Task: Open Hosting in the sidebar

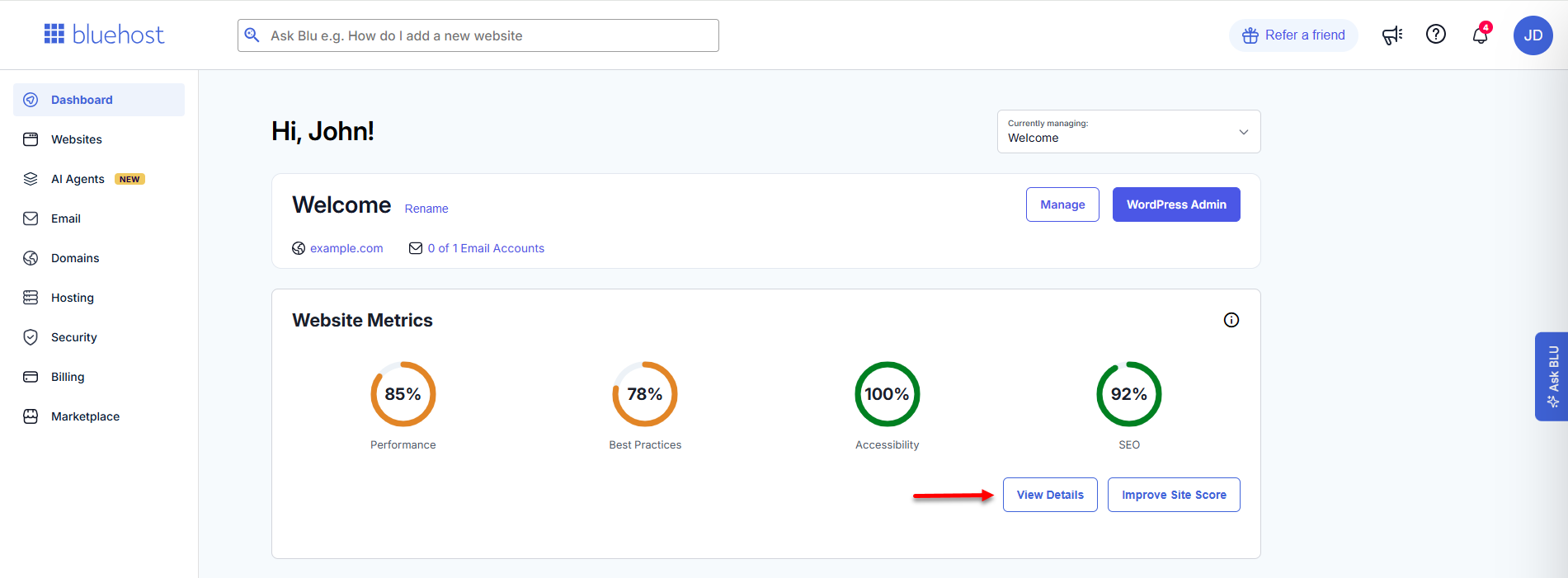Action: pyautogui.click(x=99, y=298)
